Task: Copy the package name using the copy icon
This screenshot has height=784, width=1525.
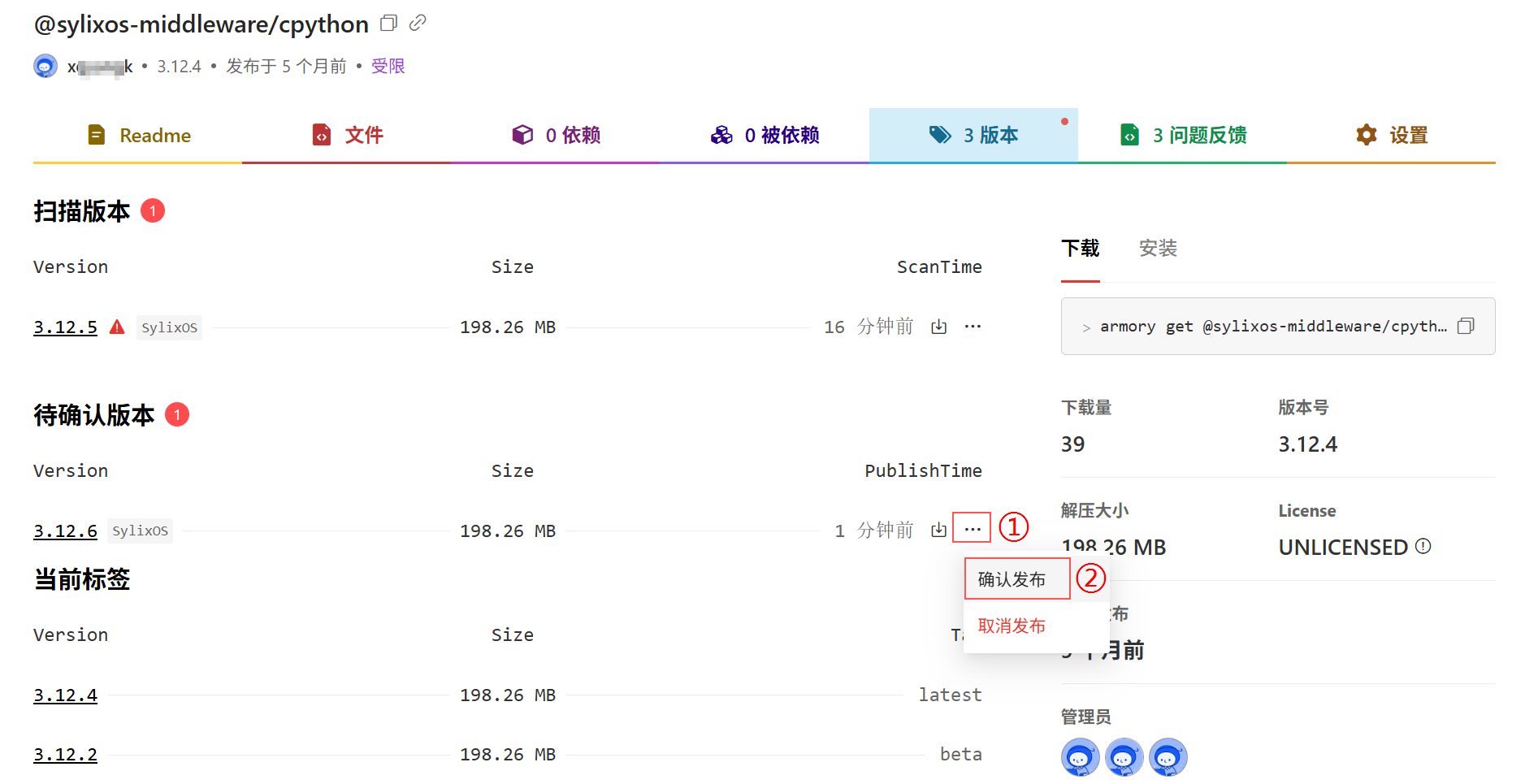Action: pyautogui.click(x=389, y=24)
